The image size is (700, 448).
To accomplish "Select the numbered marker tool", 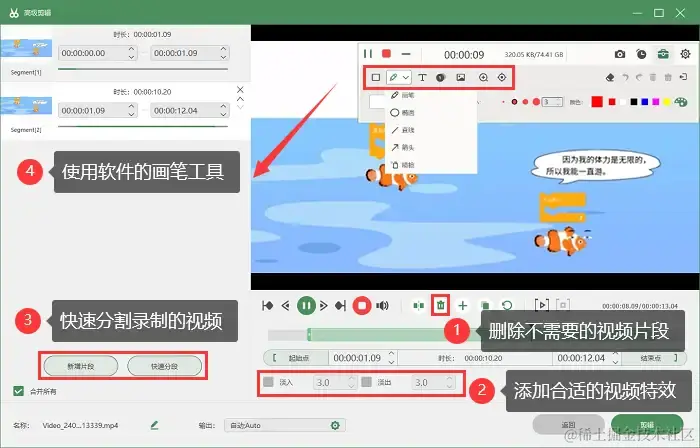I will [441, 78].
